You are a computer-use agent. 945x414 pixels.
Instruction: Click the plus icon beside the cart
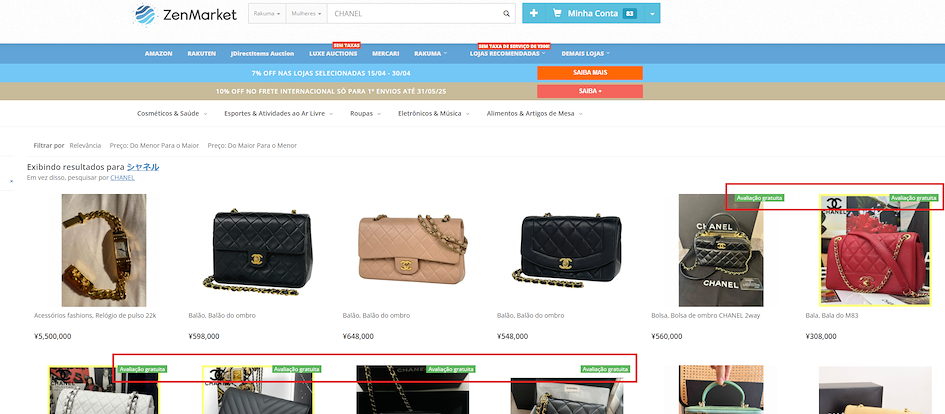point(533,13)
